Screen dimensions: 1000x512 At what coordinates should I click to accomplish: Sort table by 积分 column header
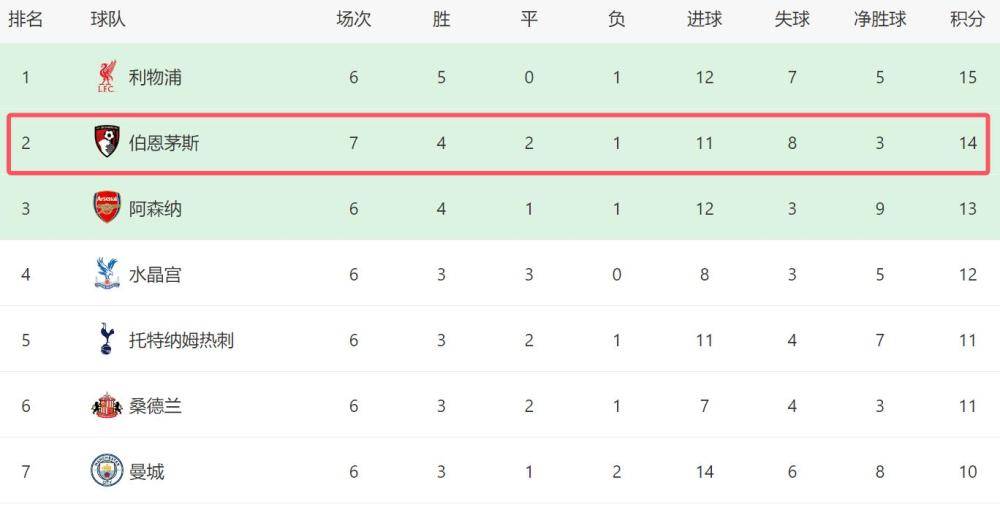(967, 19)
